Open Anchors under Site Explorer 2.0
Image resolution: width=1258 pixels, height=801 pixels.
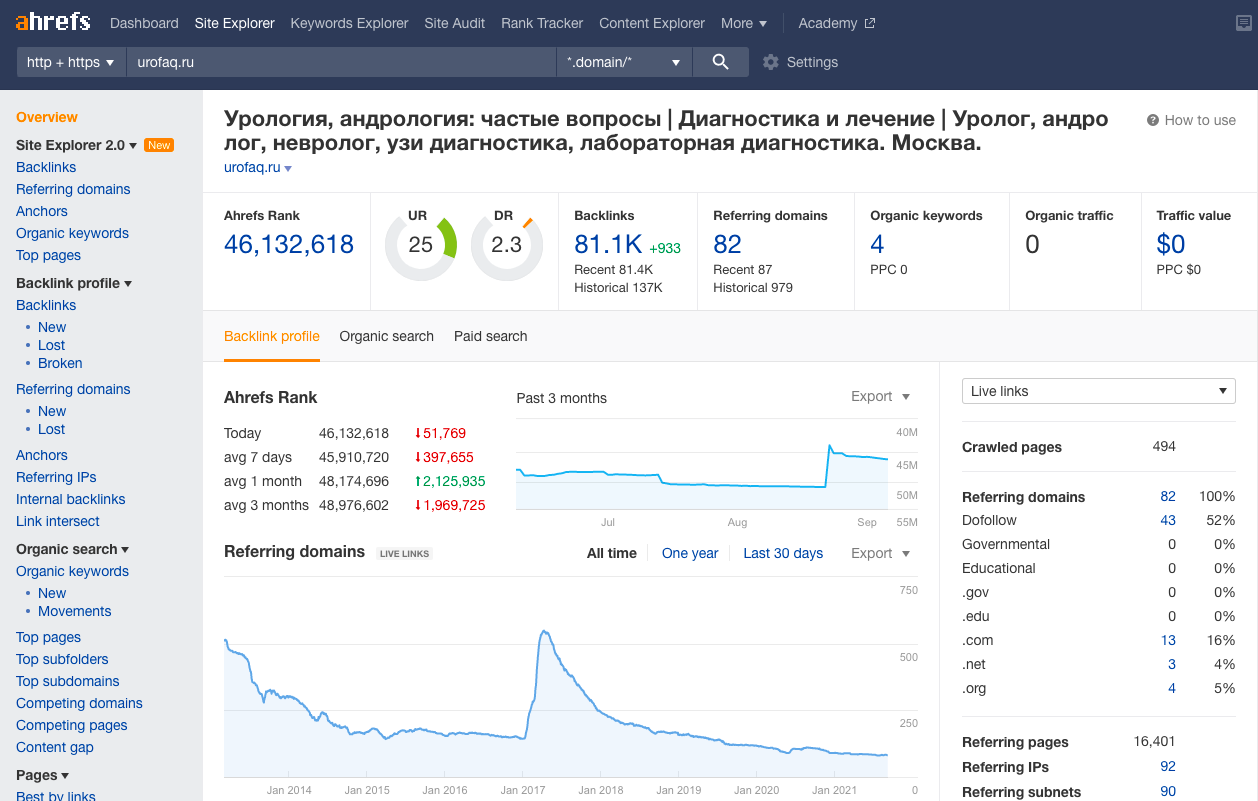[x=42, y=211]
